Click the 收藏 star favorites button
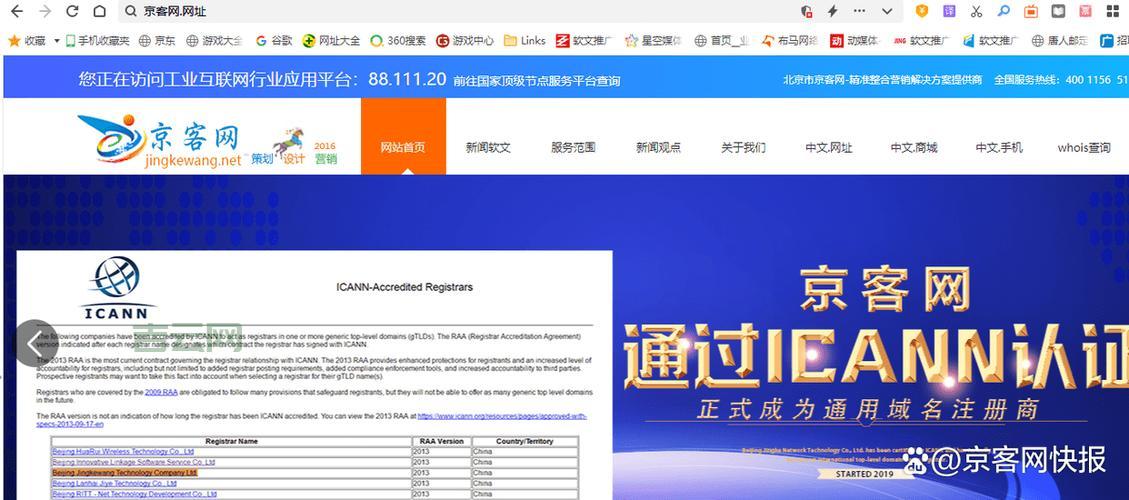 [27, 41]
